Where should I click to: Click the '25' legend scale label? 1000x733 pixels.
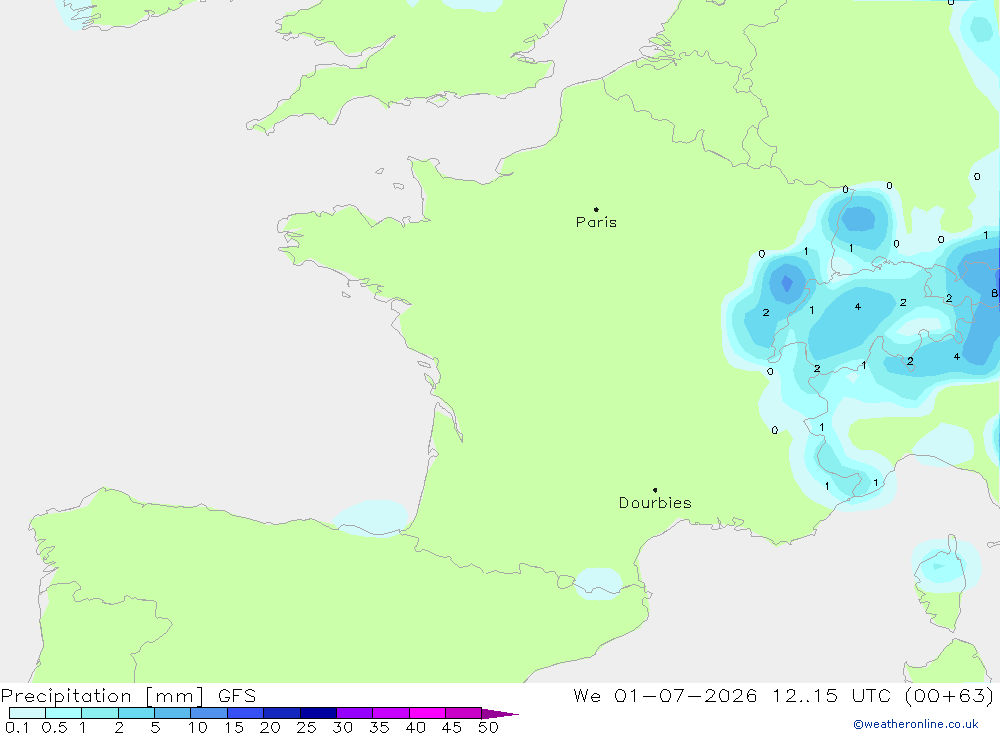click(306, 727)
